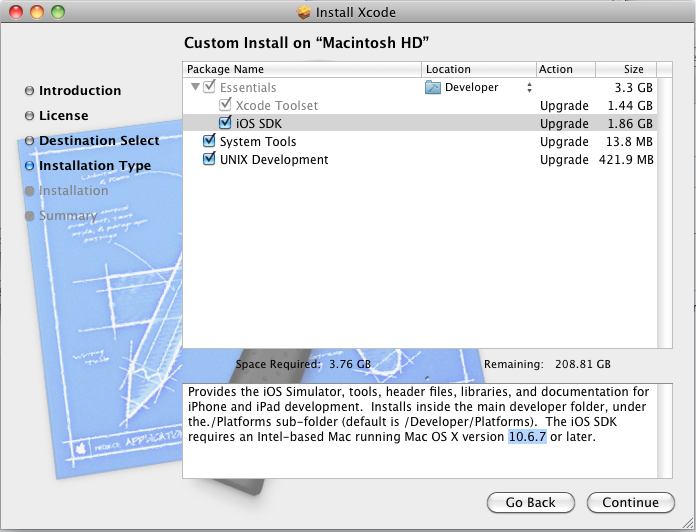Click the Install Xcode package icon in title bar
Viewport: 696px width, 532px height.
coord(304,12)
